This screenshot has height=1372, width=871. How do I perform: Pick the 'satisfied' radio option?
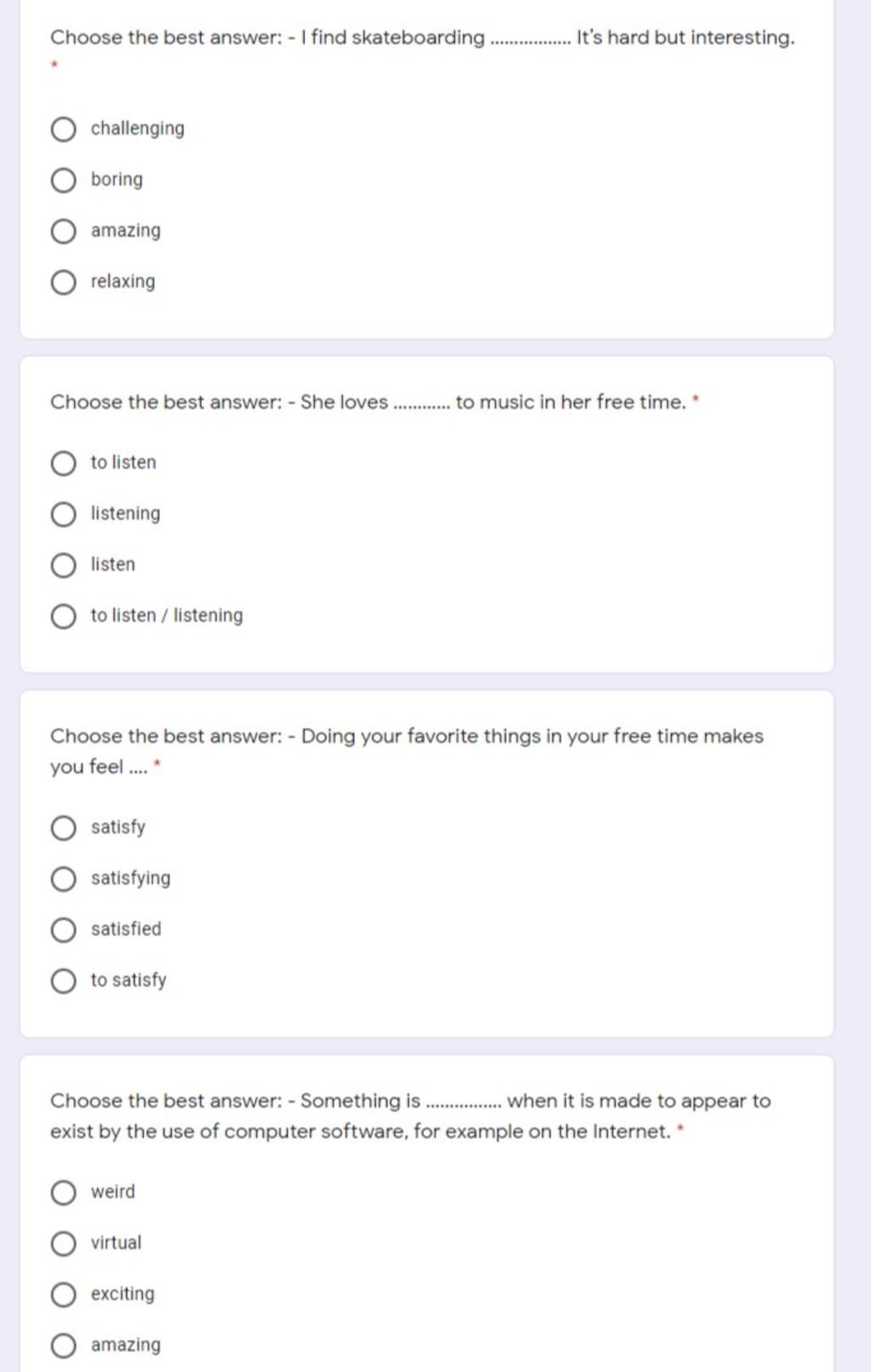pos(64,931)
